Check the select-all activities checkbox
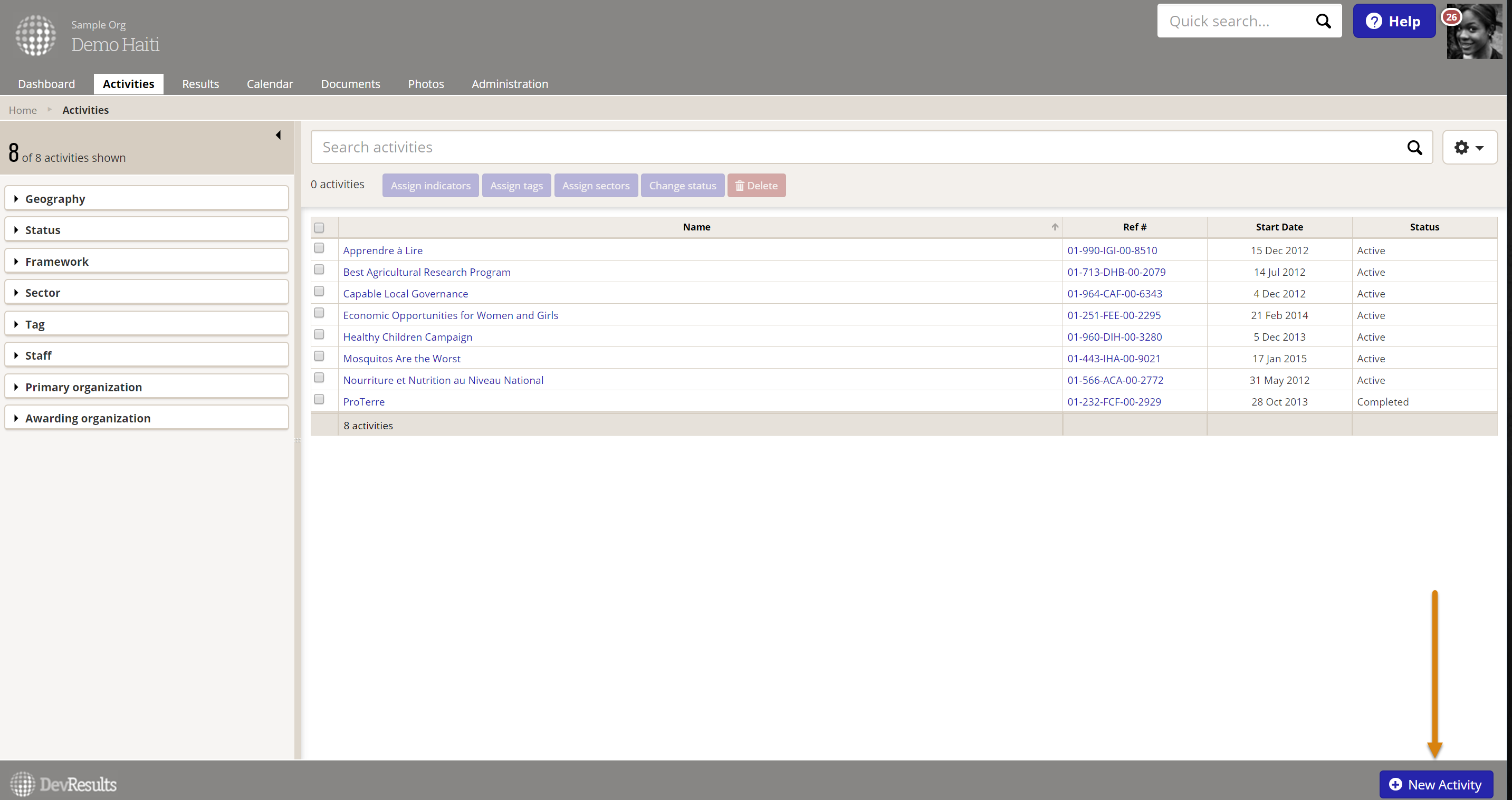This screenshot has width=1512, height=800. click(319, 228)
